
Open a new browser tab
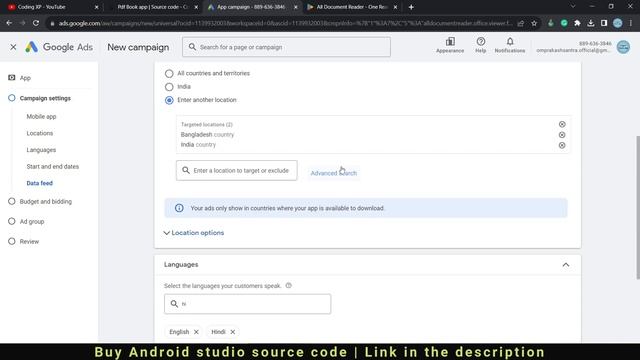(x=411, y=7)
